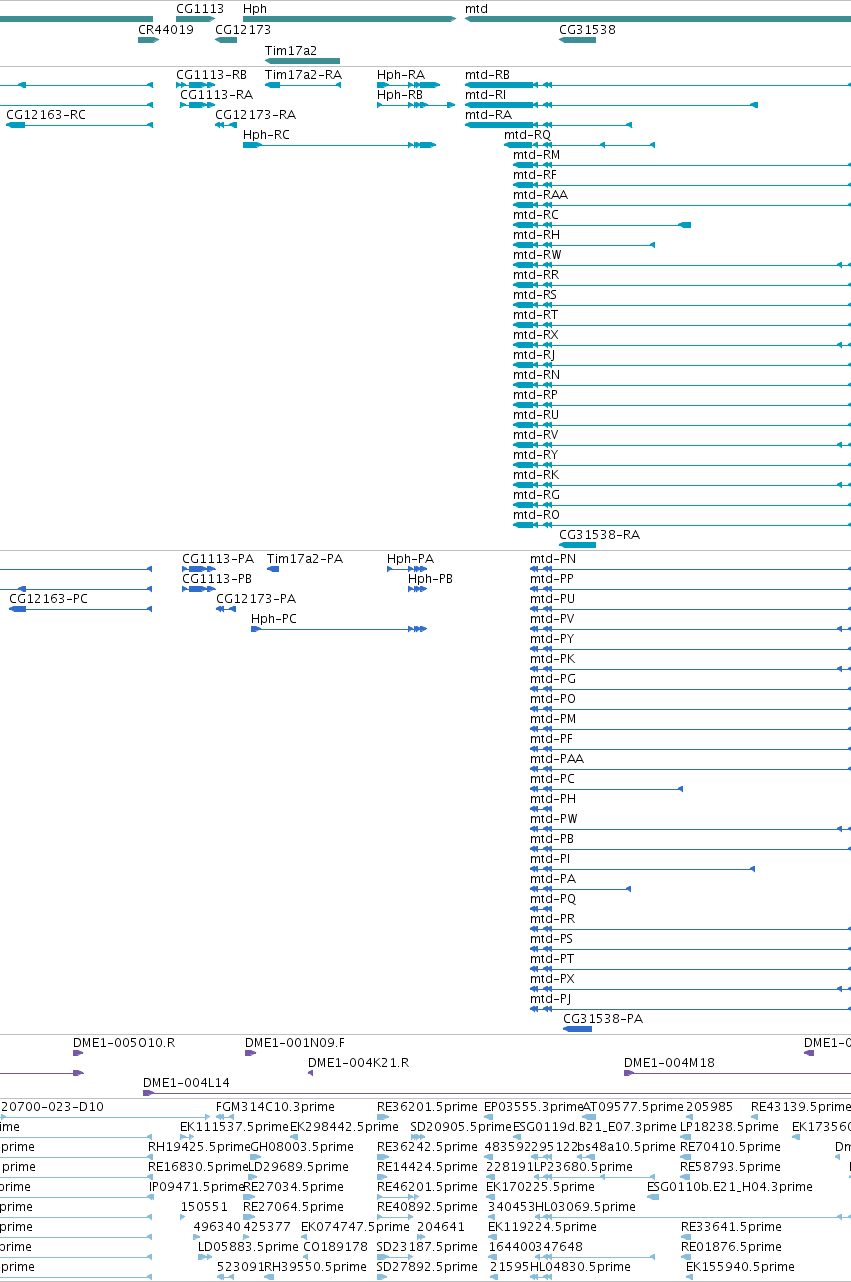Select the mtd-RB transcript
Screen dimensions: 851x1282
click(487, 75)
